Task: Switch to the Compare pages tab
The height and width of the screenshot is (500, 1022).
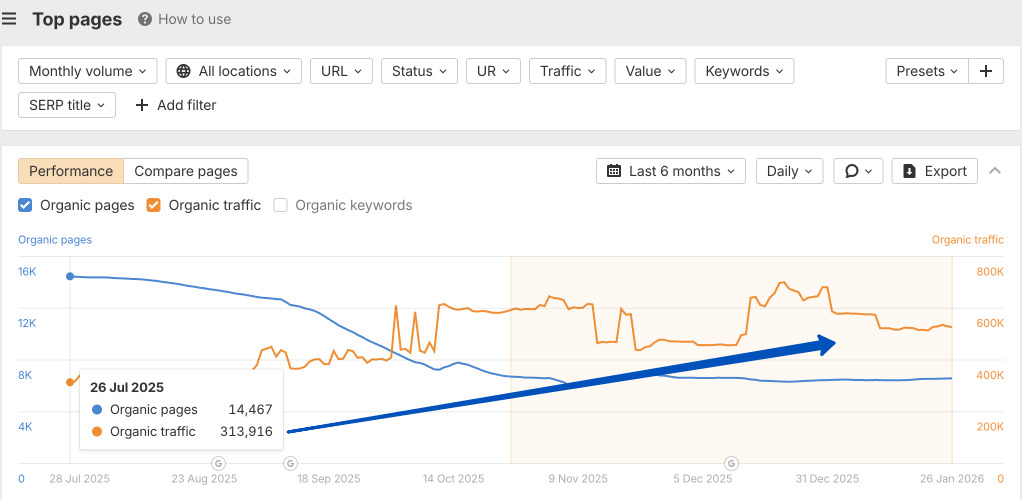Action: click(x=186, y=171)
